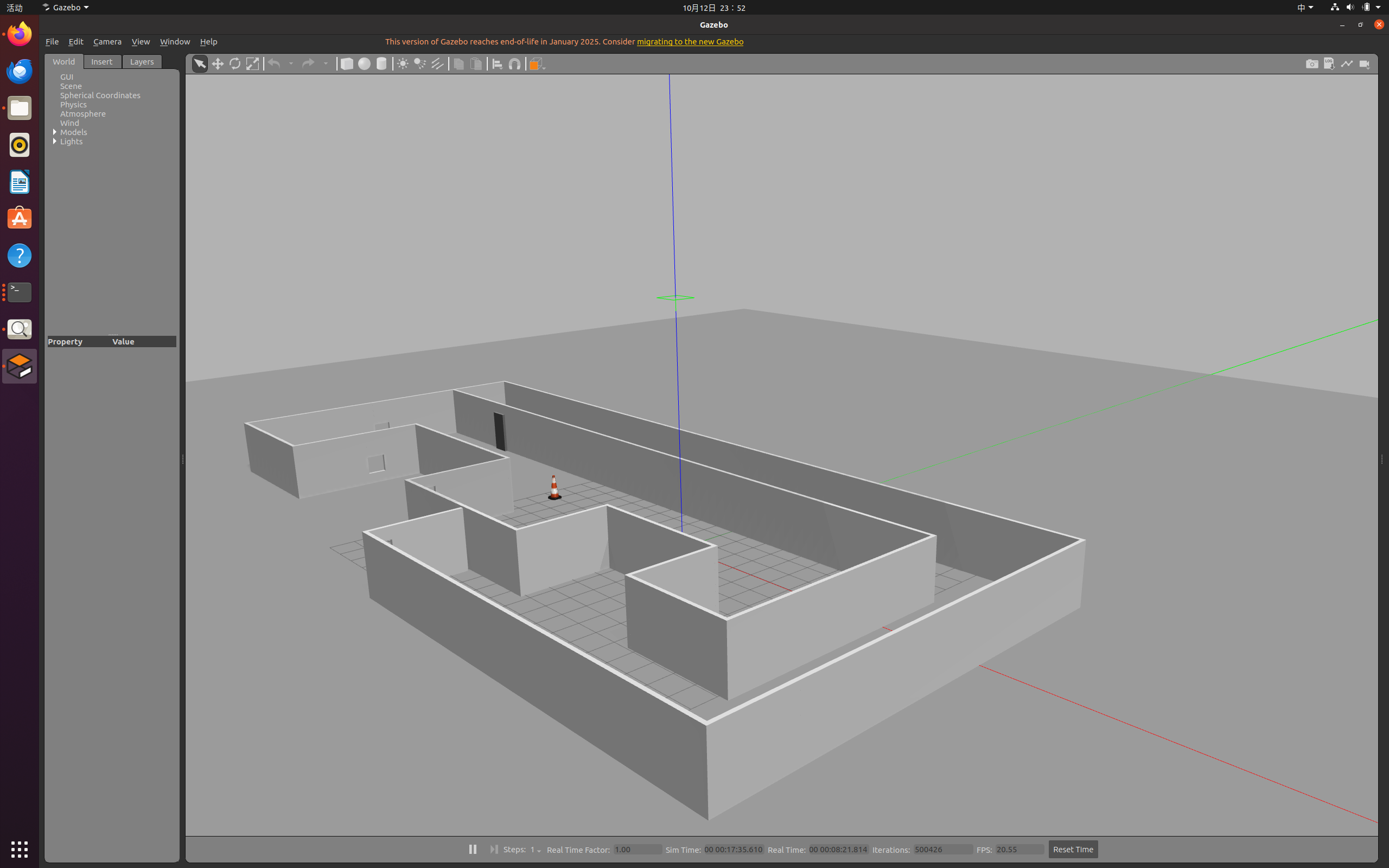Screen dimensions: 1389x868
Task: Select the orange traffic cone in scene
Action: [x=554, y=488]
